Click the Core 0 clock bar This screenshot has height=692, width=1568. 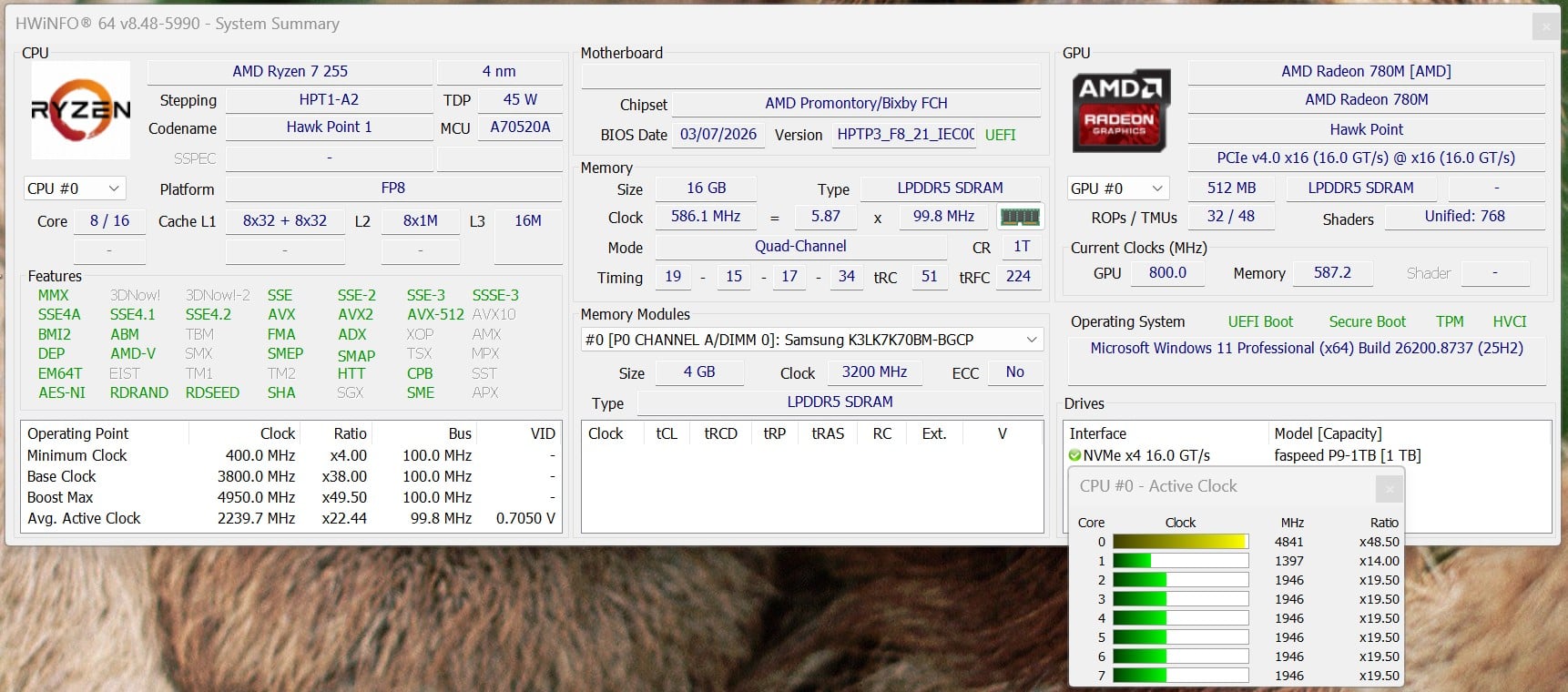pos(1180,542)
